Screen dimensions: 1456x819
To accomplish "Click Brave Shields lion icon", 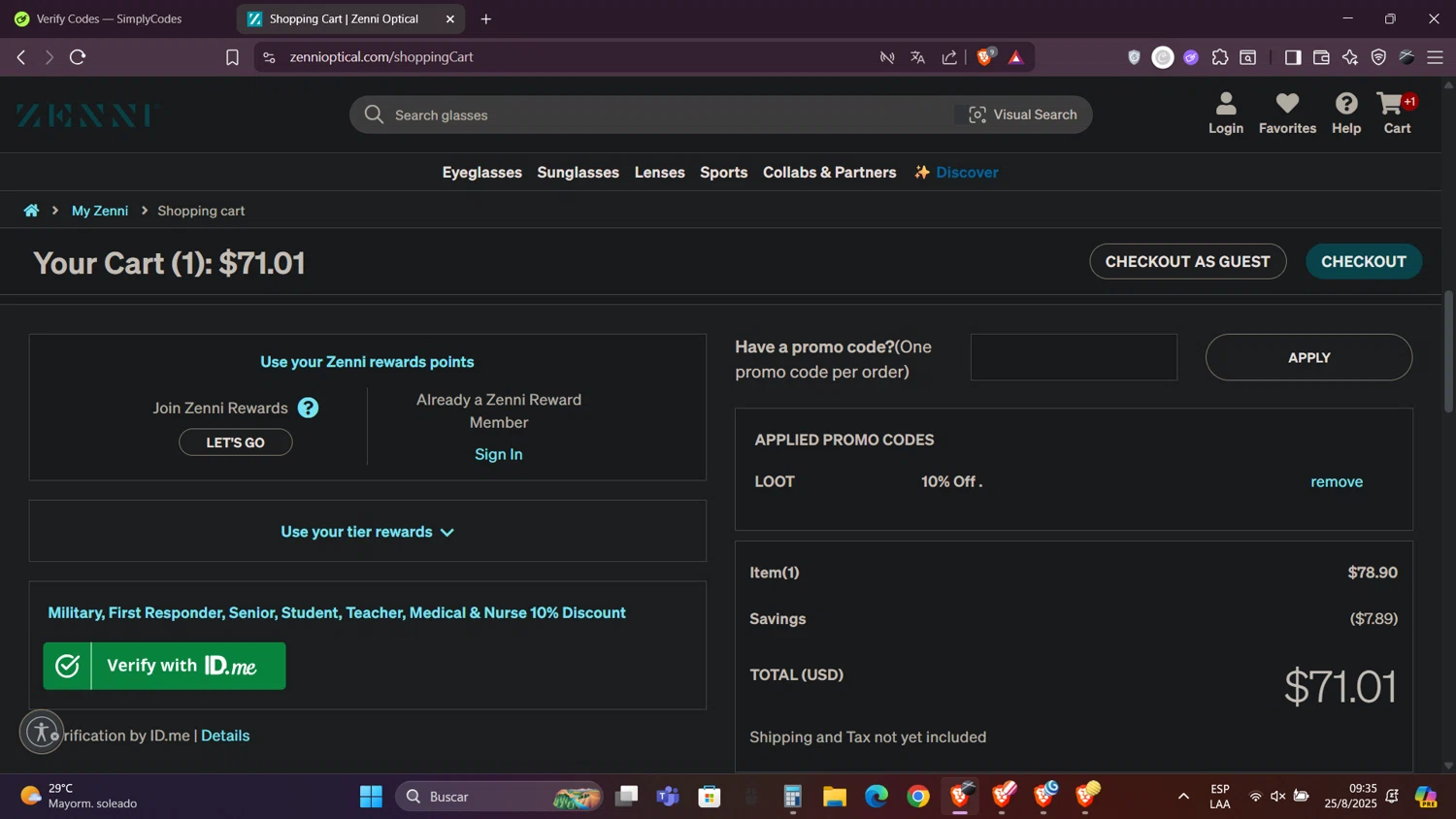I will click(x=985, y=57).
